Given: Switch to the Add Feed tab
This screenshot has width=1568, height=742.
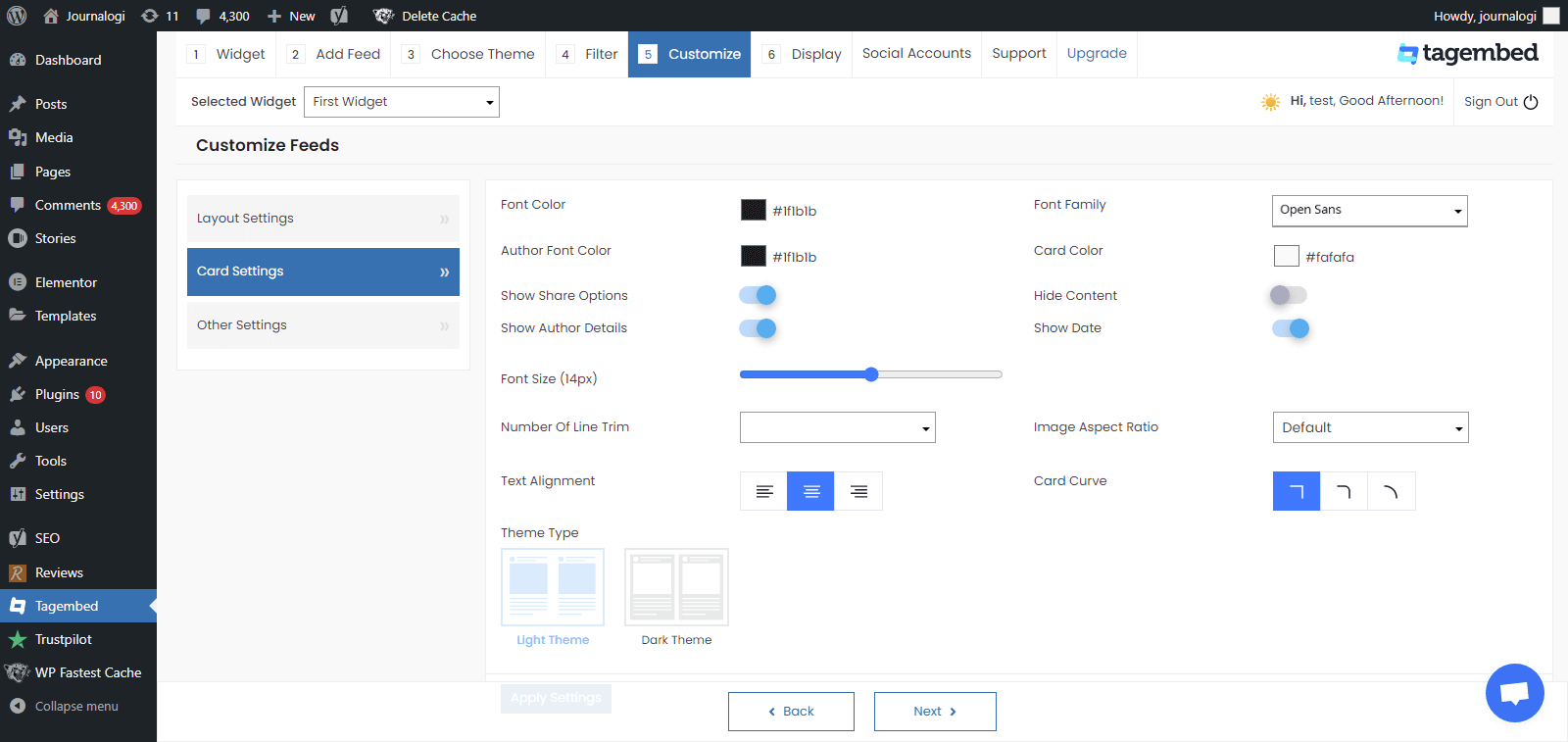Looking at the screenshot, I should (x=334, y=54).
